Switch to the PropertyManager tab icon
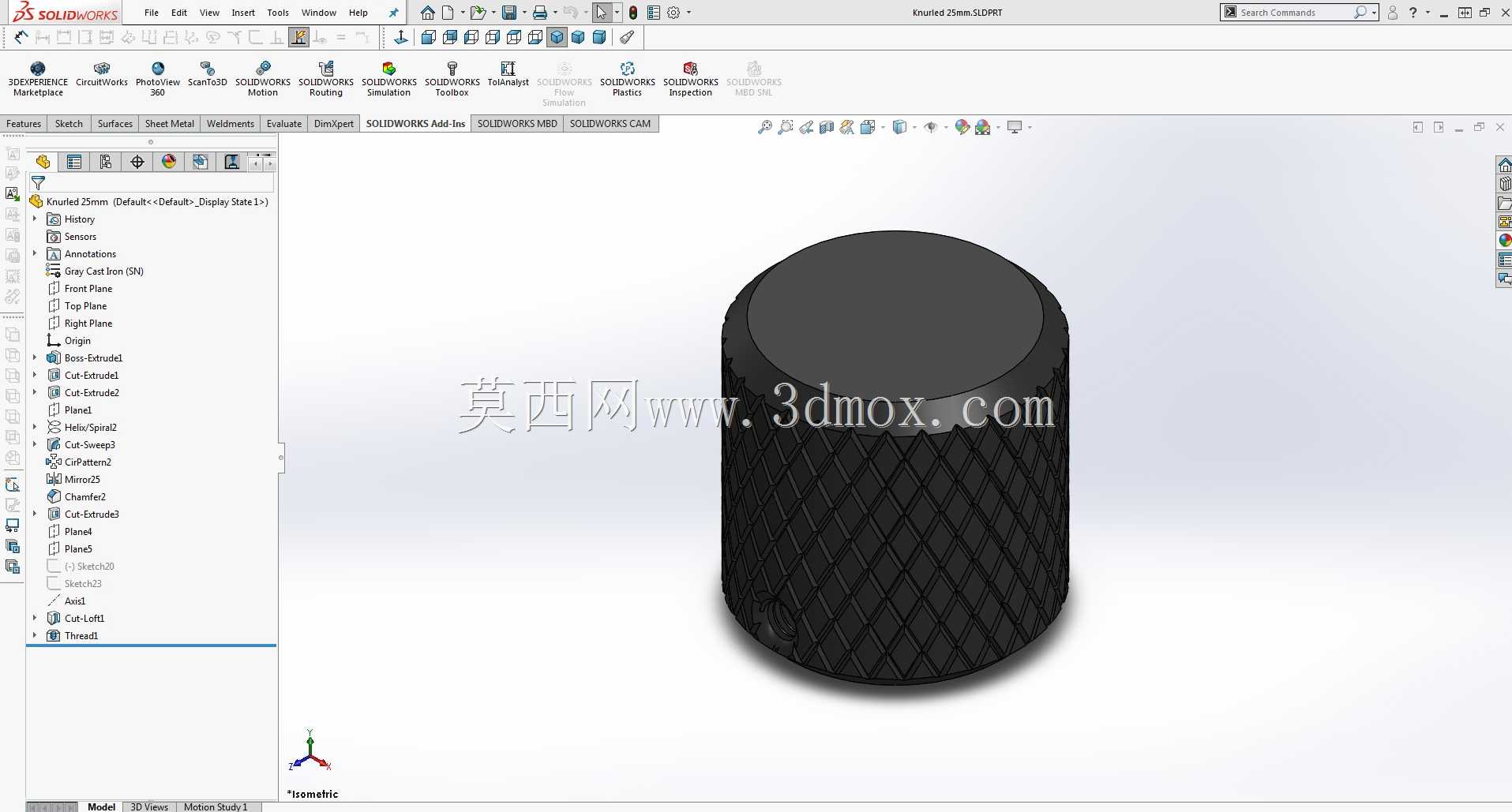 click(x=74, y=162)
